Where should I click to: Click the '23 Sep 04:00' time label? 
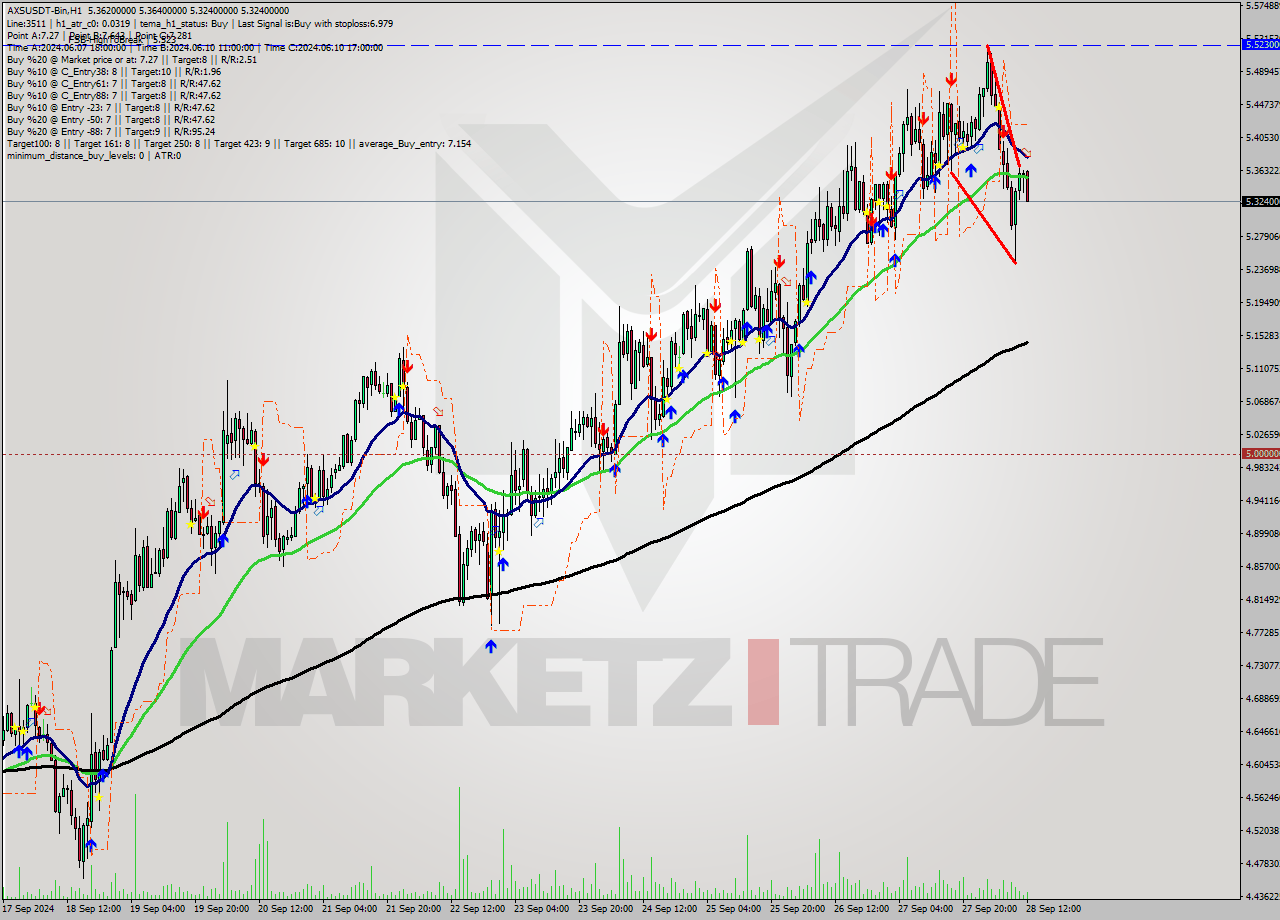click(x=542, y=909)
